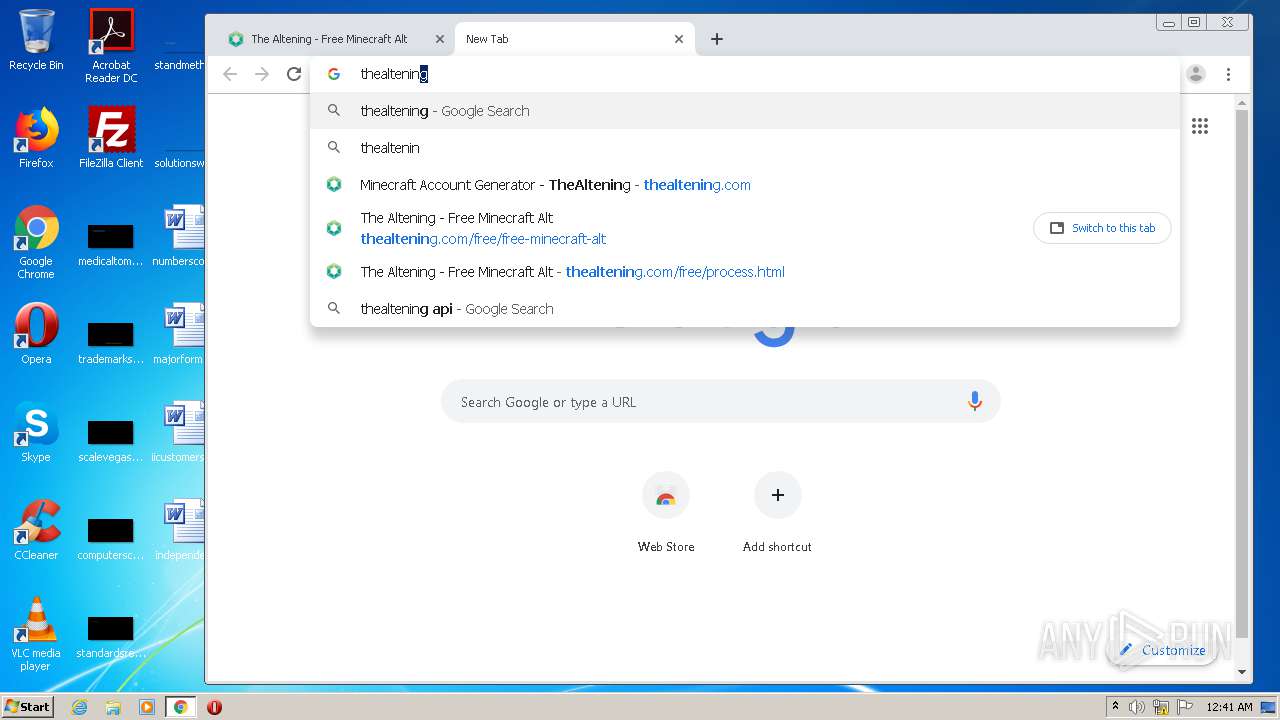The height and width of the screenshot is (720, 1280).
Task: Open the Acrobat Reader DC desktop icon
Action: click(x=111, y=45)
